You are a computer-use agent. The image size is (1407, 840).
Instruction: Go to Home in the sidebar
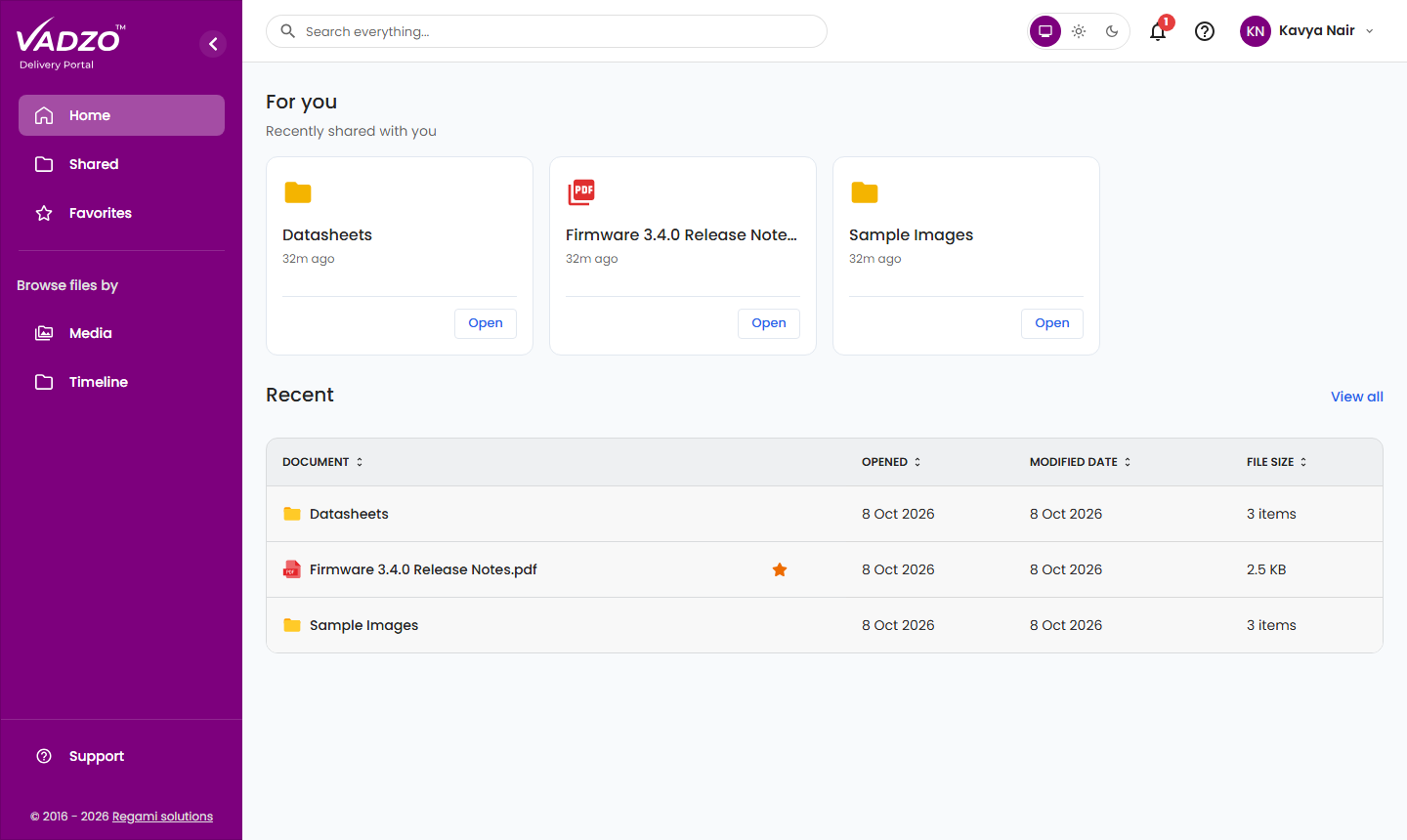coord(121,115)
